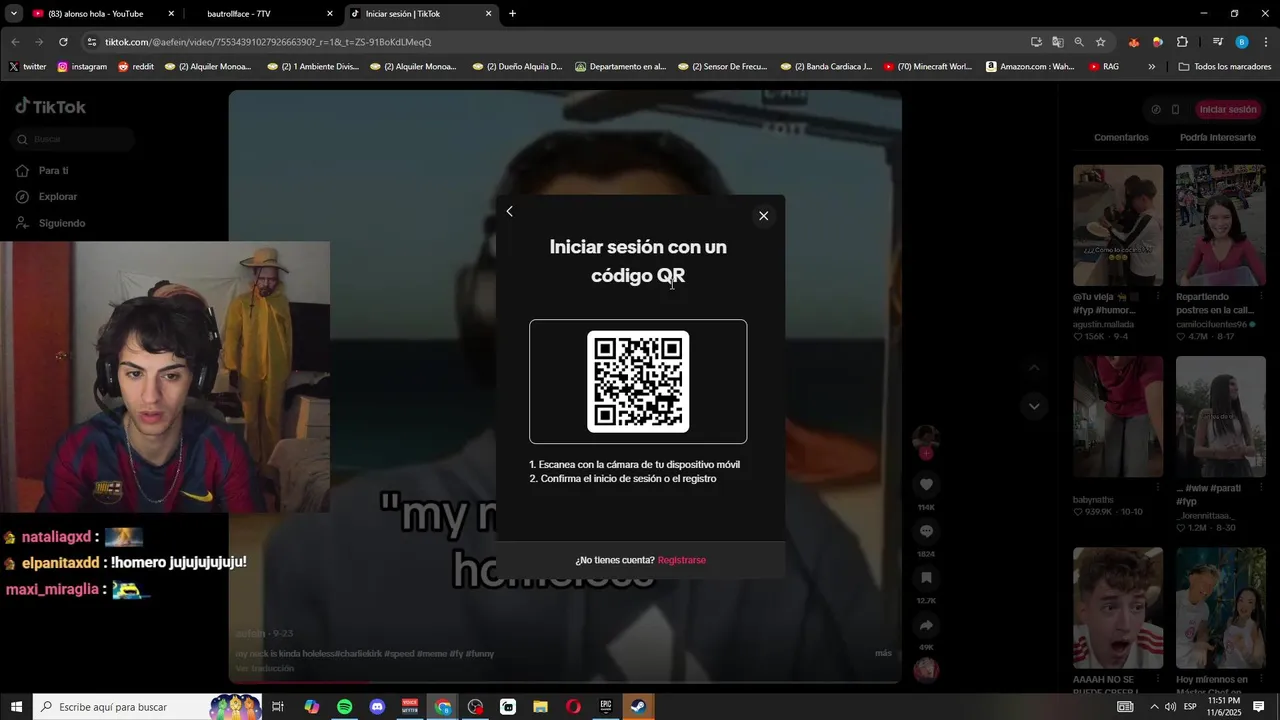Open comments via the speech bubble icon
1280x720 pixels.
(926, 532)
